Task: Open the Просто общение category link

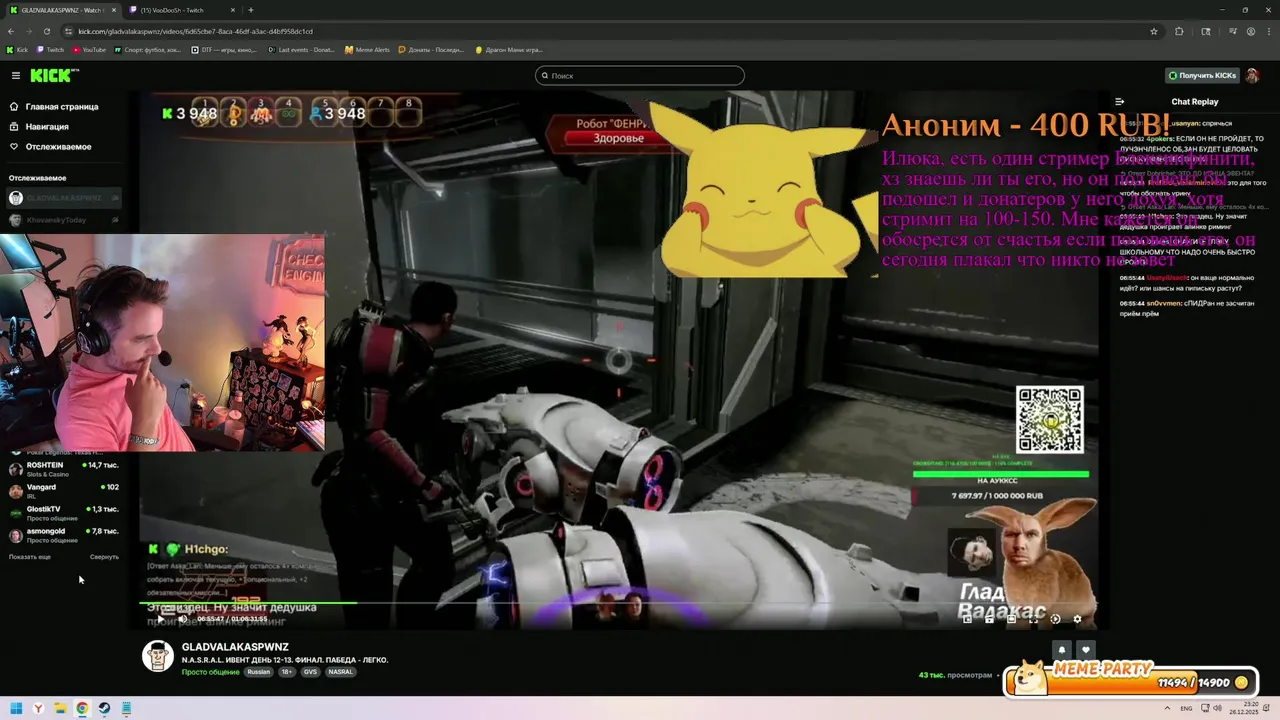Action: pos(210,672)
